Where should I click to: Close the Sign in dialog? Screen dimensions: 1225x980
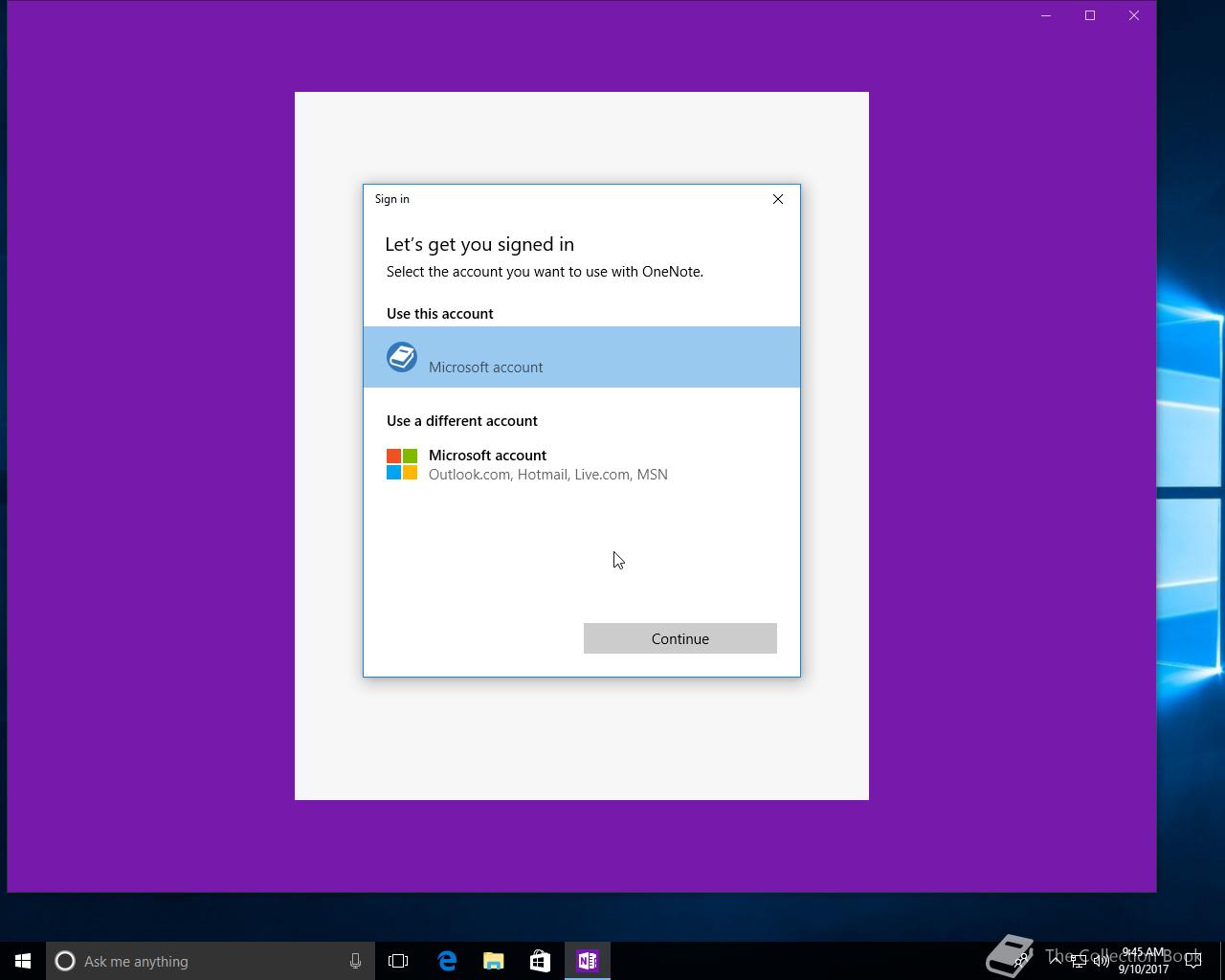pos(778,199)
